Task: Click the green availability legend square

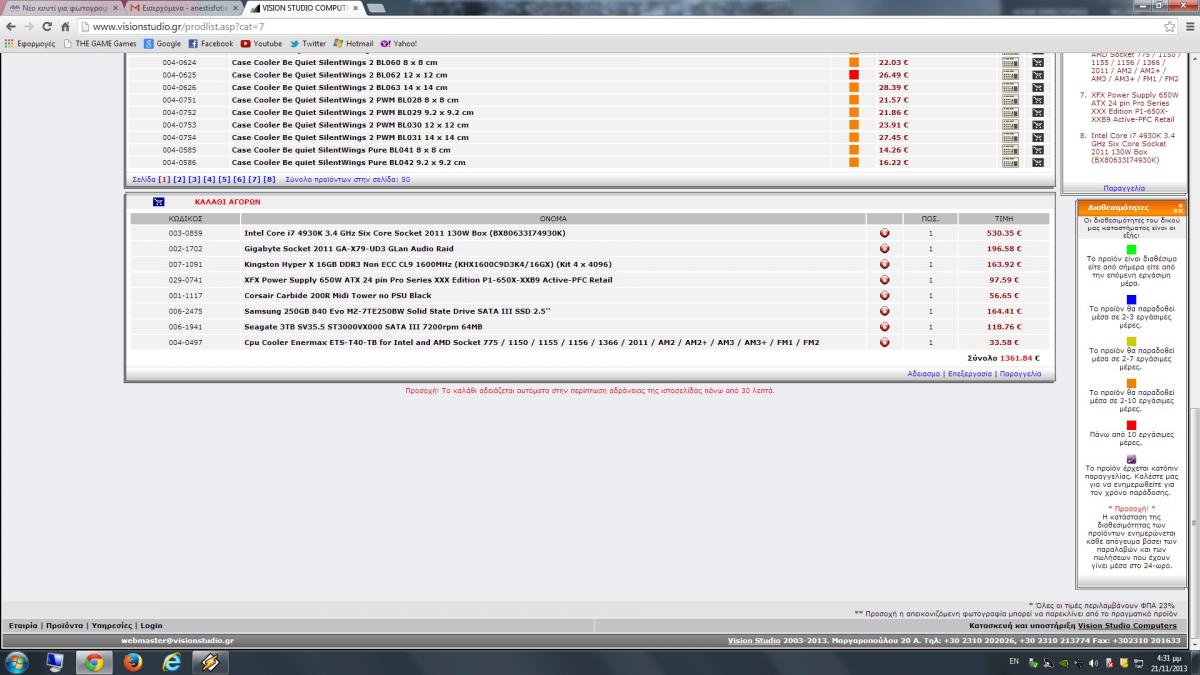Action: tap(1131, 249)
